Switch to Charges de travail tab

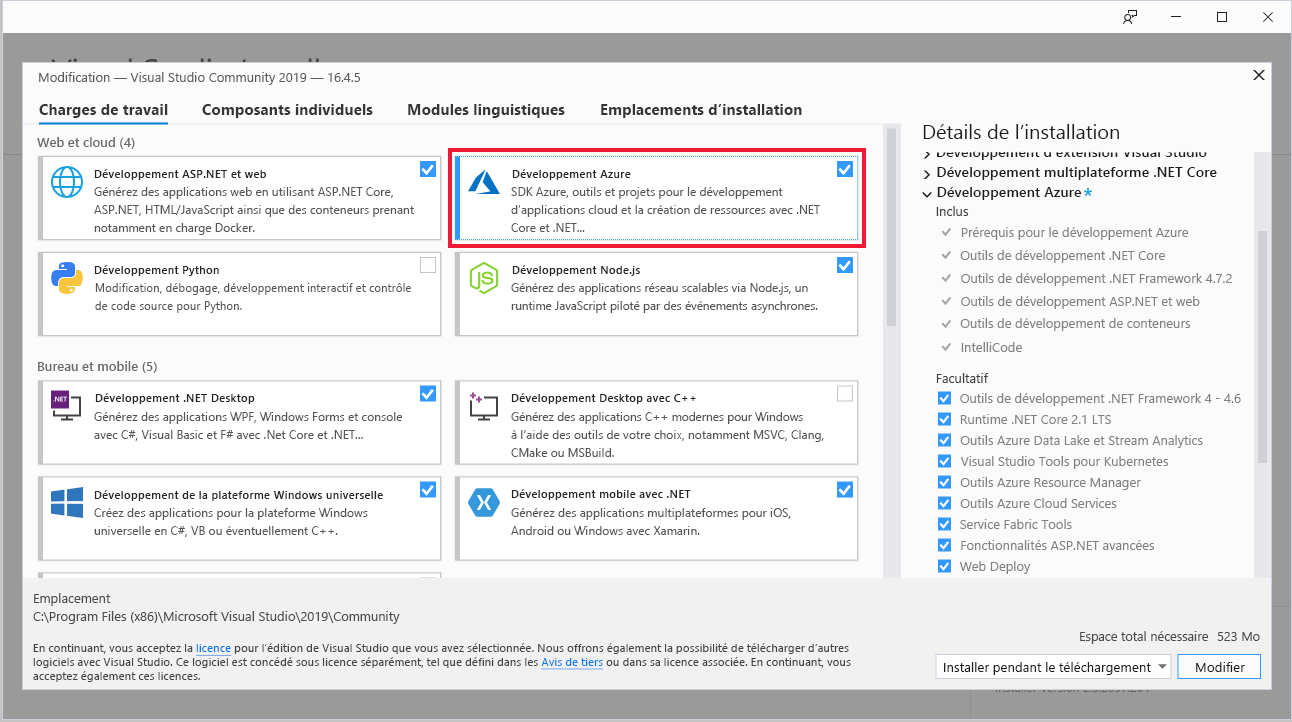(x=103, y=110)
